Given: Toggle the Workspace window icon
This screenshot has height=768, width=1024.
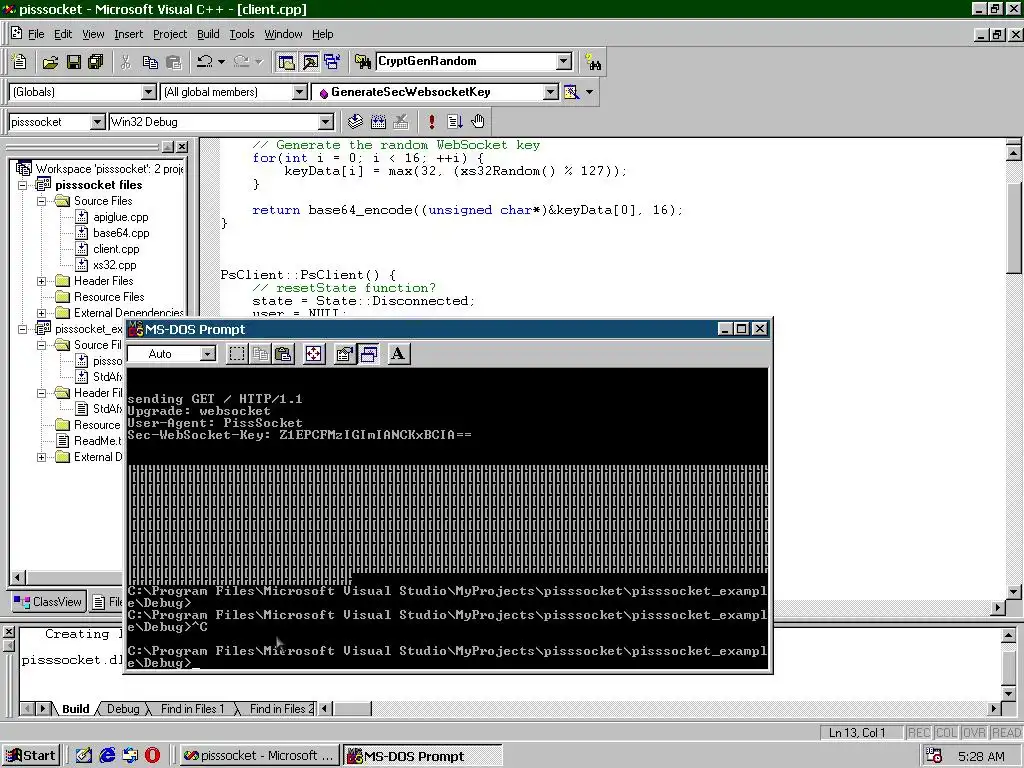Looking at the screenshot, I should point(286,62).
